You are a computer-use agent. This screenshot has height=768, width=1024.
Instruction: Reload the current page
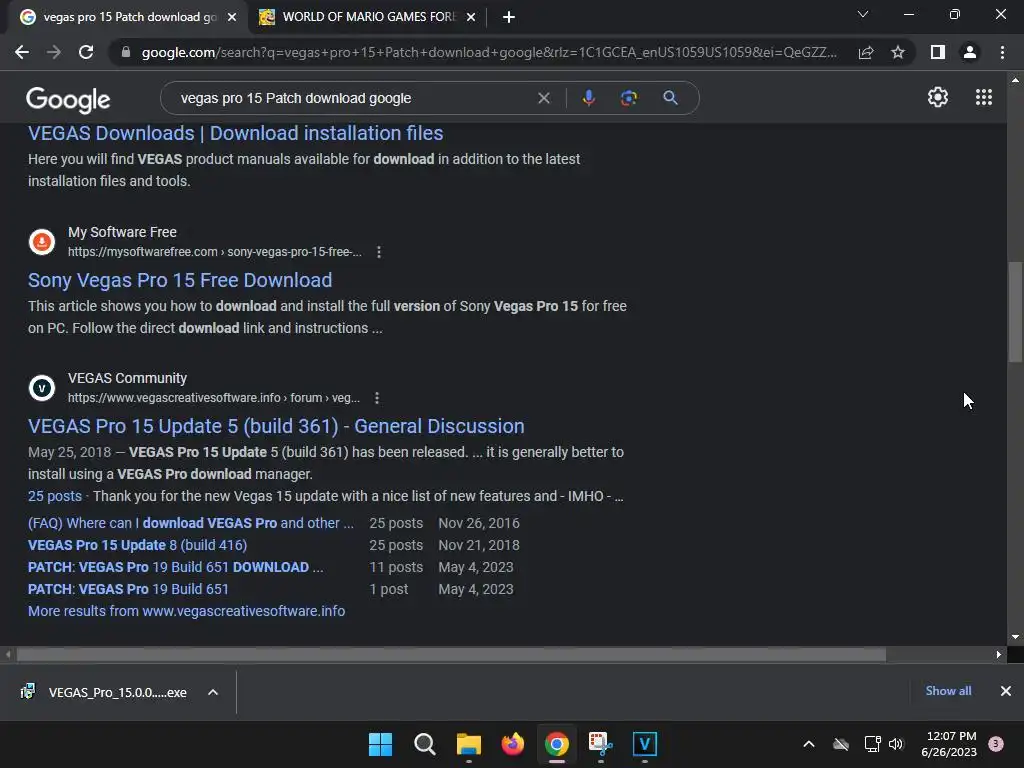[86, 52]
